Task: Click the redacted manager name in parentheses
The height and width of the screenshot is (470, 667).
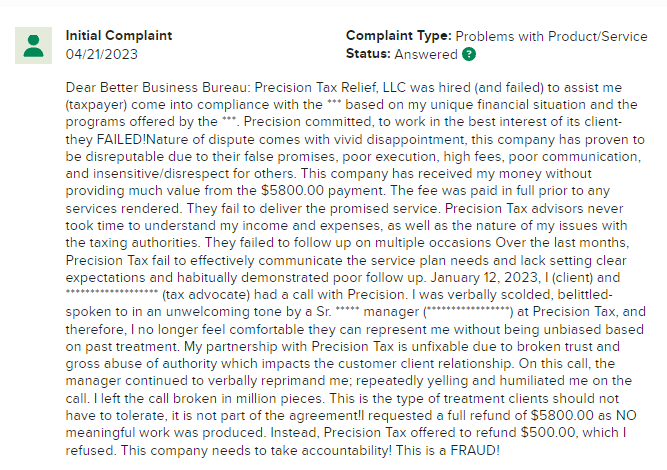Action: pos(468,311)
